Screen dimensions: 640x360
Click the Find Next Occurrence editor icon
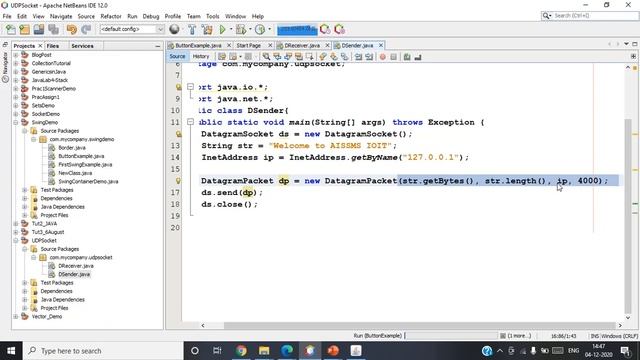288,57
